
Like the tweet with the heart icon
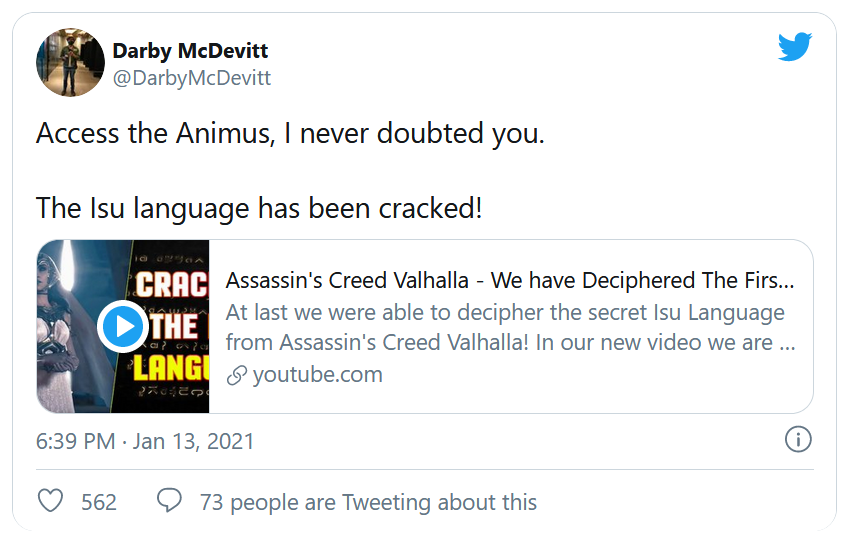(x=50, y=501)
